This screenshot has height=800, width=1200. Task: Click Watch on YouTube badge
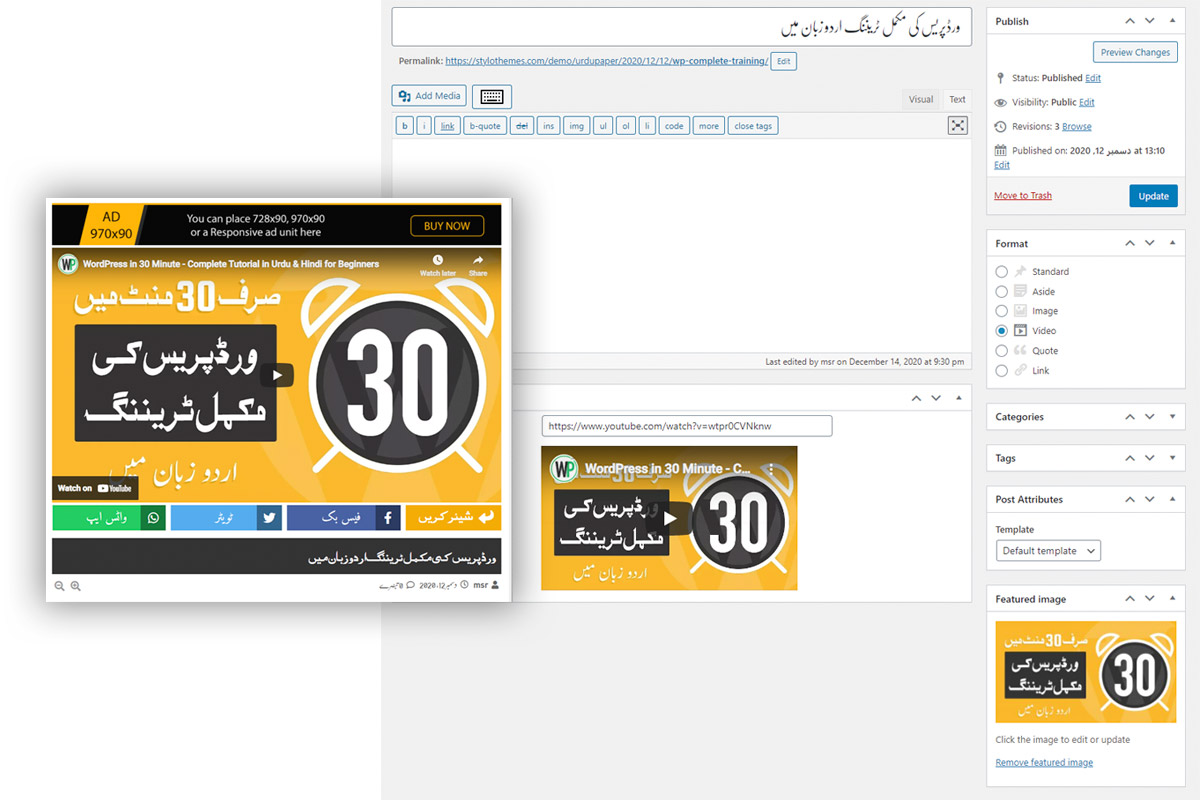coord(95,488)
